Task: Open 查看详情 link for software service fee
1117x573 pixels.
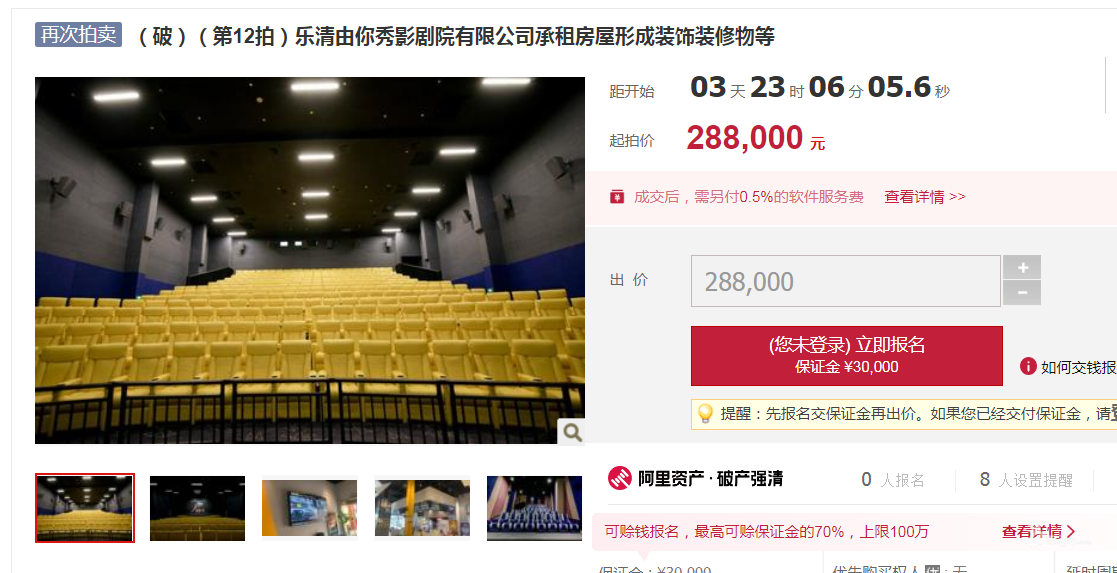Action: pos(925,197)
